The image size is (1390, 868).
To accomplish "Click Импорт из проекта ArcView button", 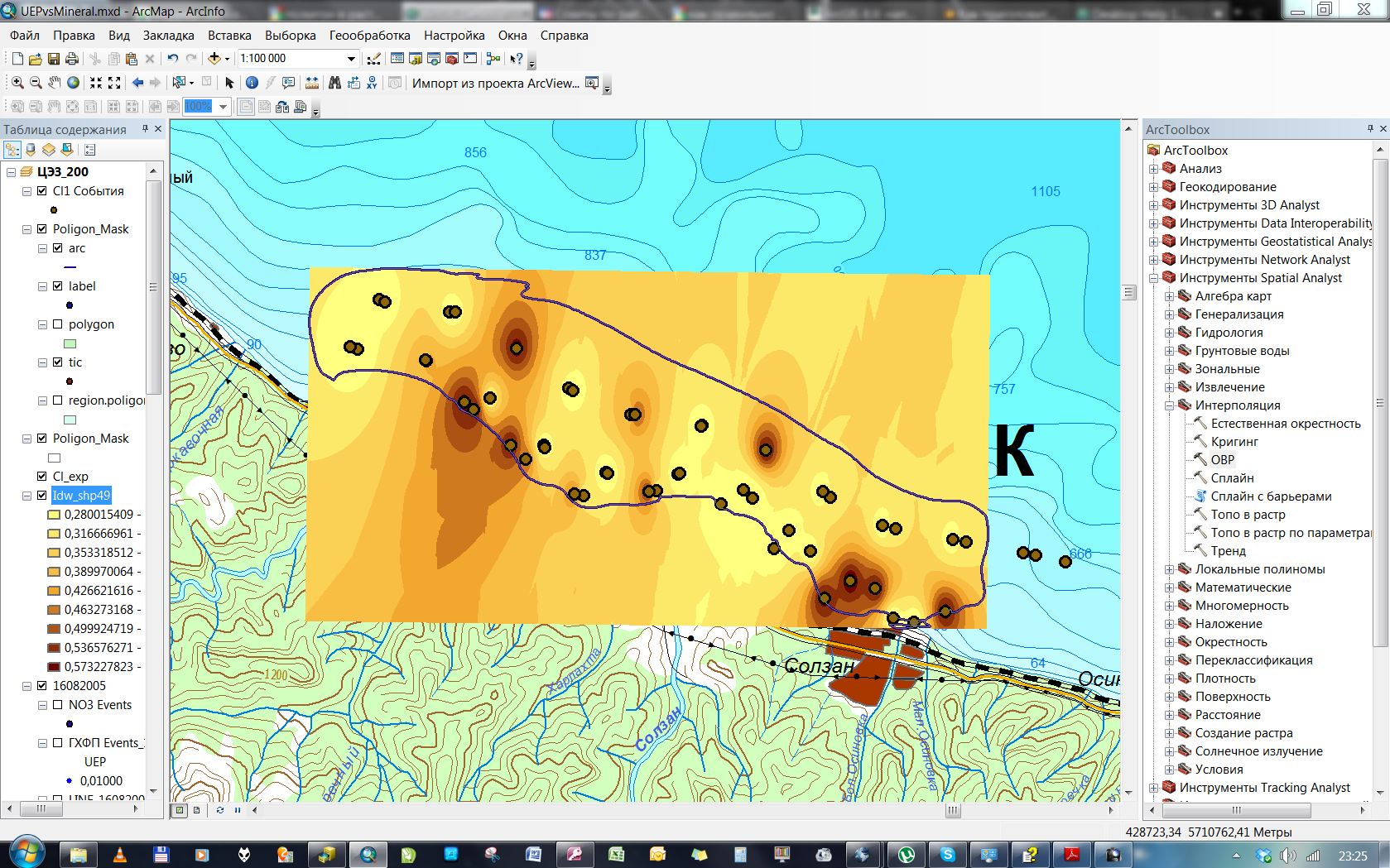I will (x=495, y=83).
